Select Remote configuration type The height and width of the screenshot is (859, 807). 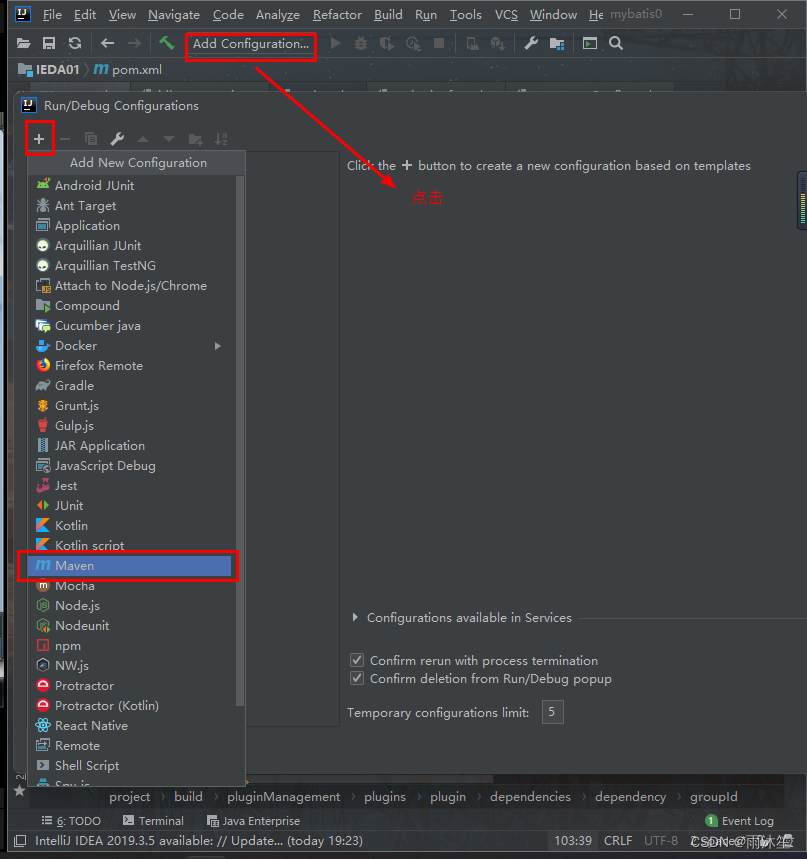[131, 746]
